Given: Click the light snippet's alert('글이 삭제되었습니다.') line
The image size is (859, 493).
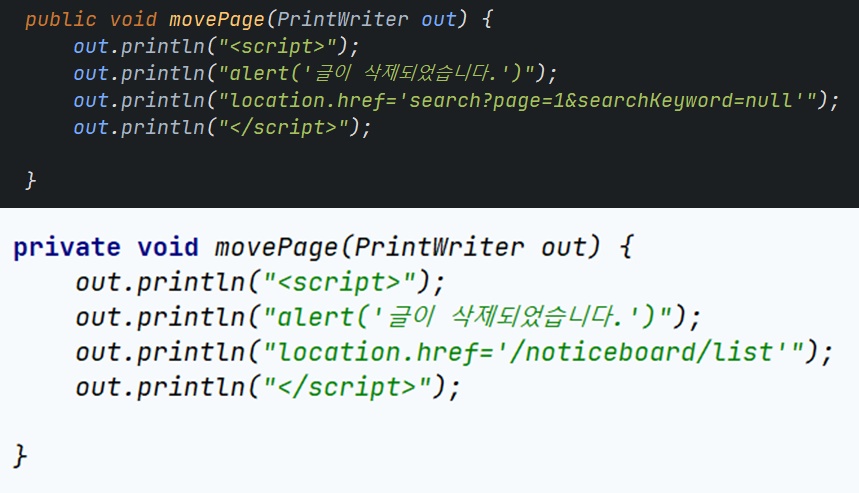Looking at the screenshot, I should [388, 318].
